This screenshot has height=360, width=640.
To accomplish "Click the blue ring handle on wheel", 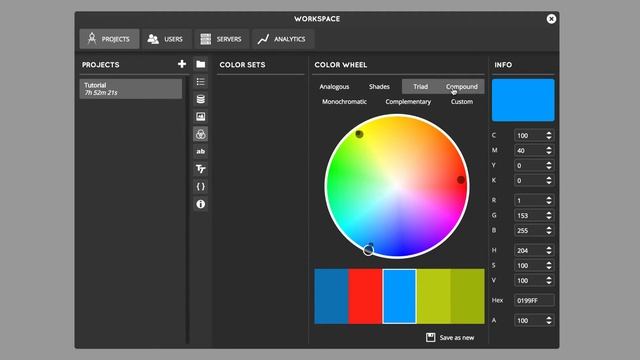I will pyautogui.click(x=368, y=250).
